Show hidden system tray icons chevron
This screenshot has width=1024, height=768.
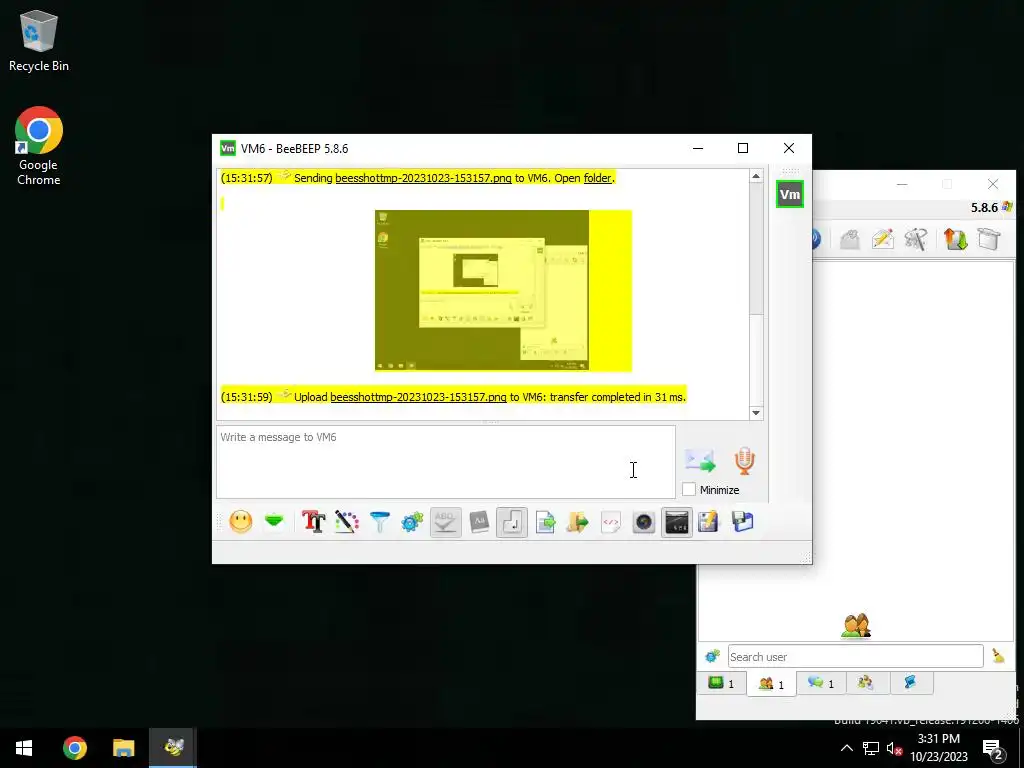pos(846,748)
